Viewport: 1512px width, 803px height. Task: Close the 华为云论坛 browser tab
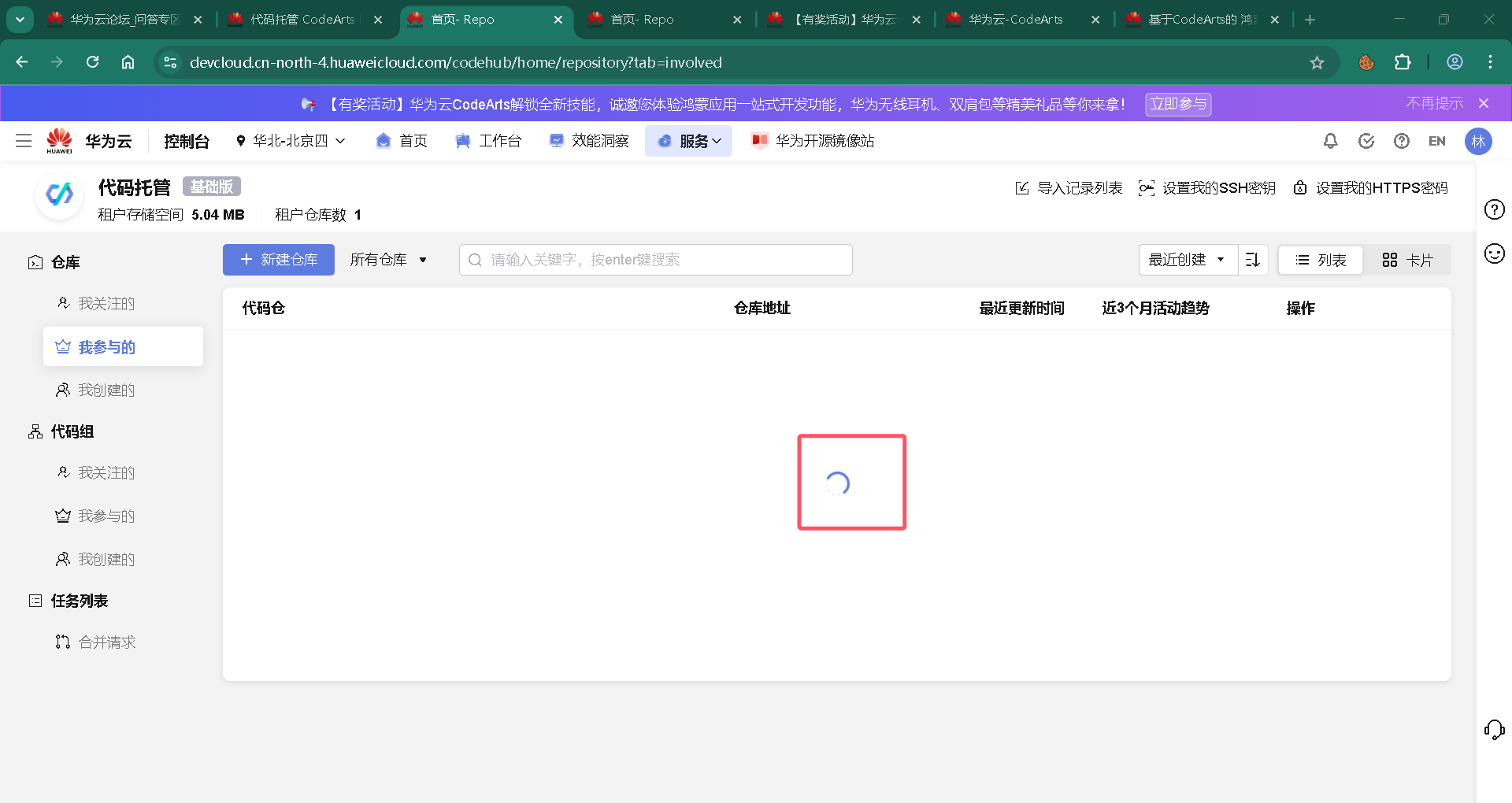tap(198, 20)
